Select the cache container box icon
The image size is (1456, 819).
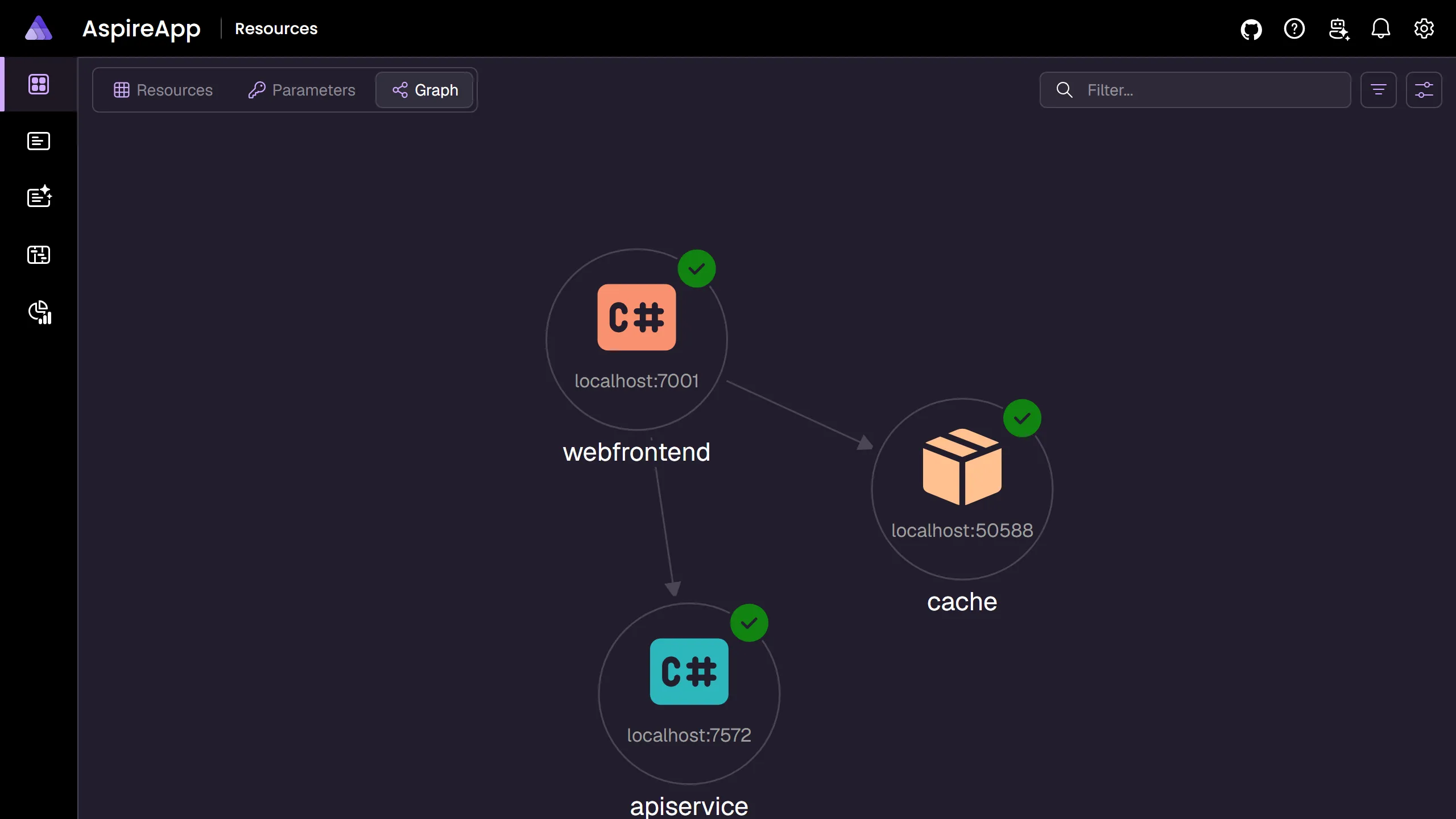tap(962, 467)
